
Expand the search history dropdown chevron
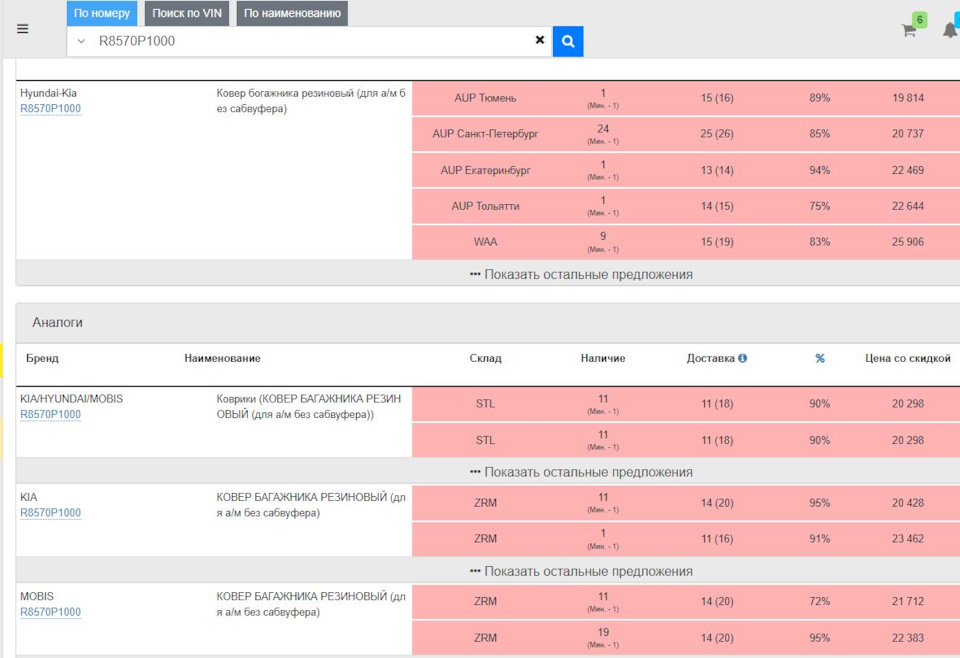coord(81,41)
